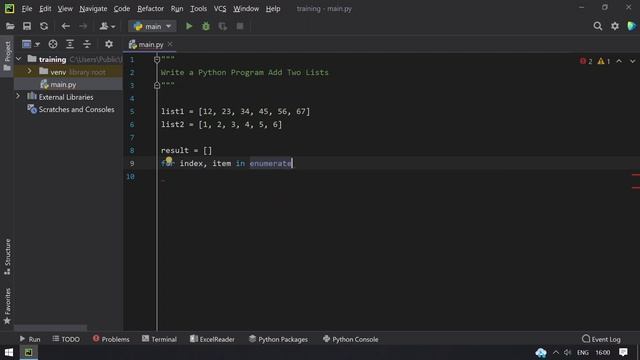Start debugging with the green bug icon
The image size is (640, 360).
click(x=206, y=26)
